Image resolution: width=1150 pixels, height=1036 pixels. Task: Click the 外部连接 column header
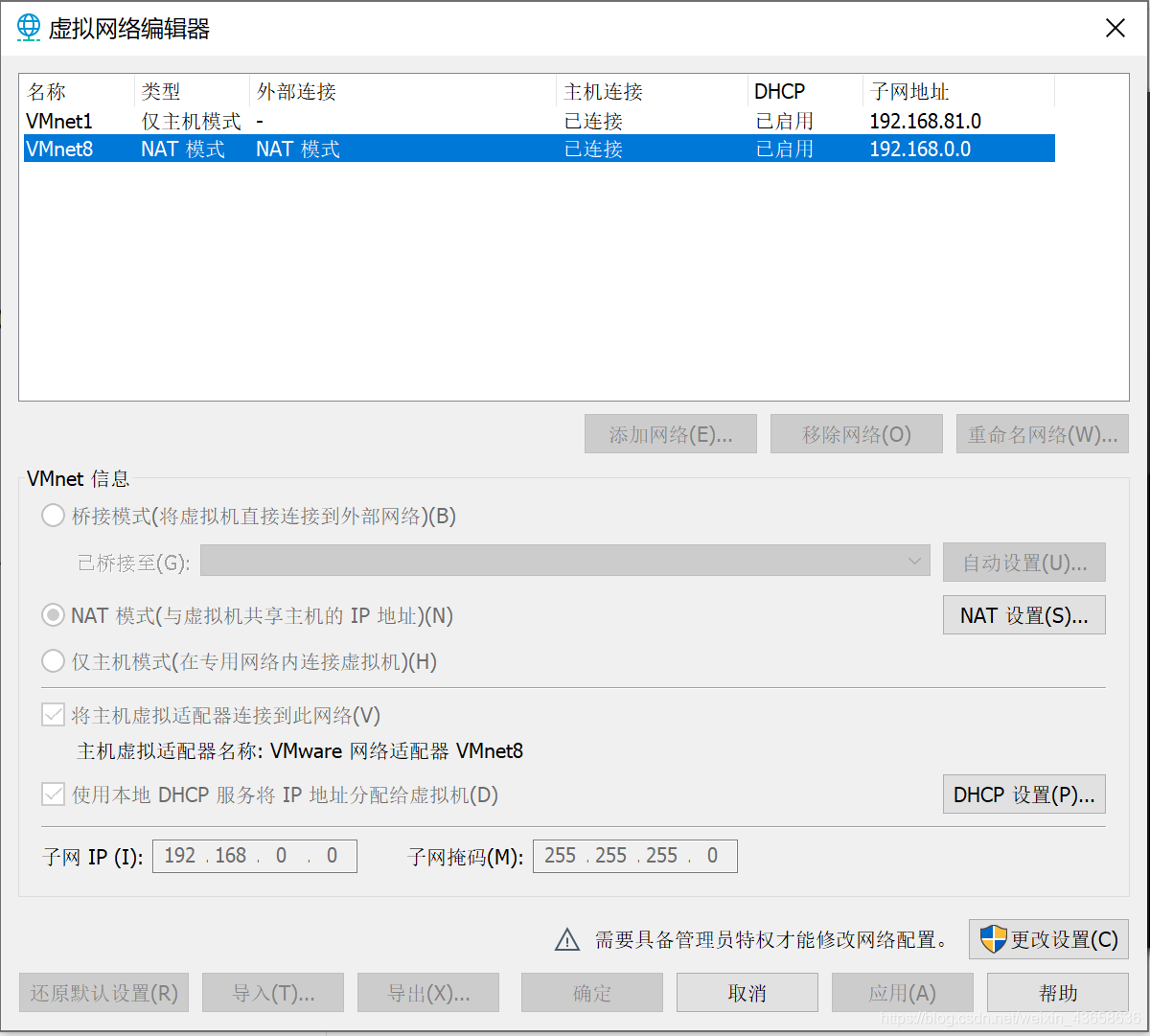click(403, 92)
